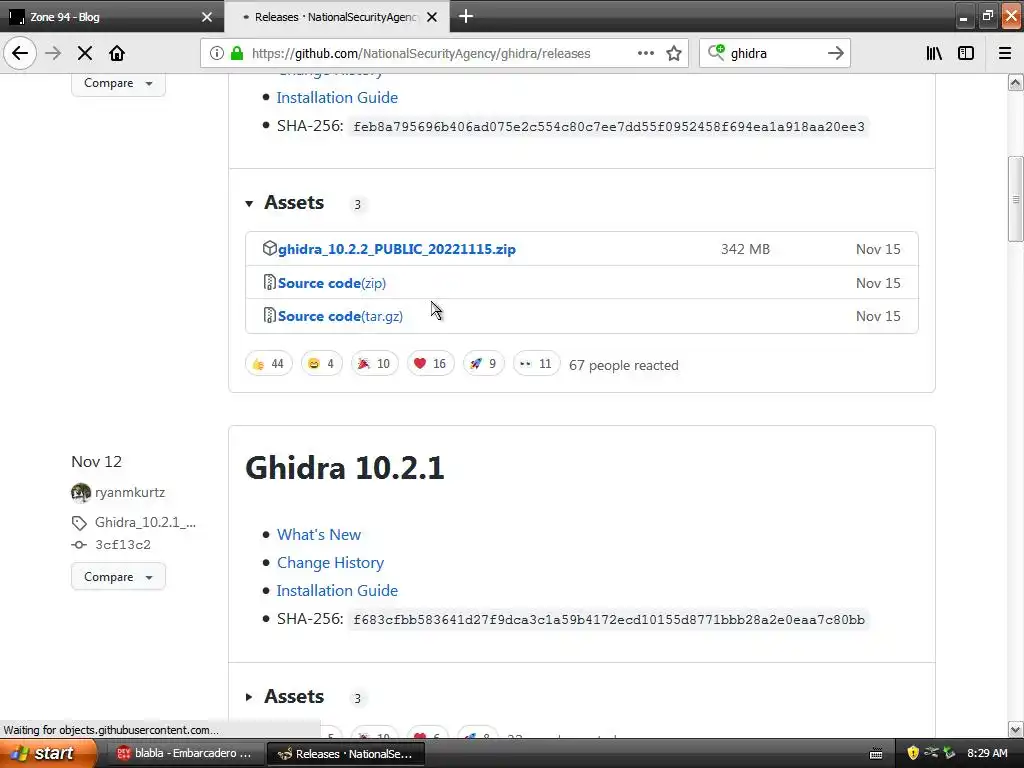Go back to the previous page
The width and height of the screenshot is (1024, 768).
click(20, 53)
